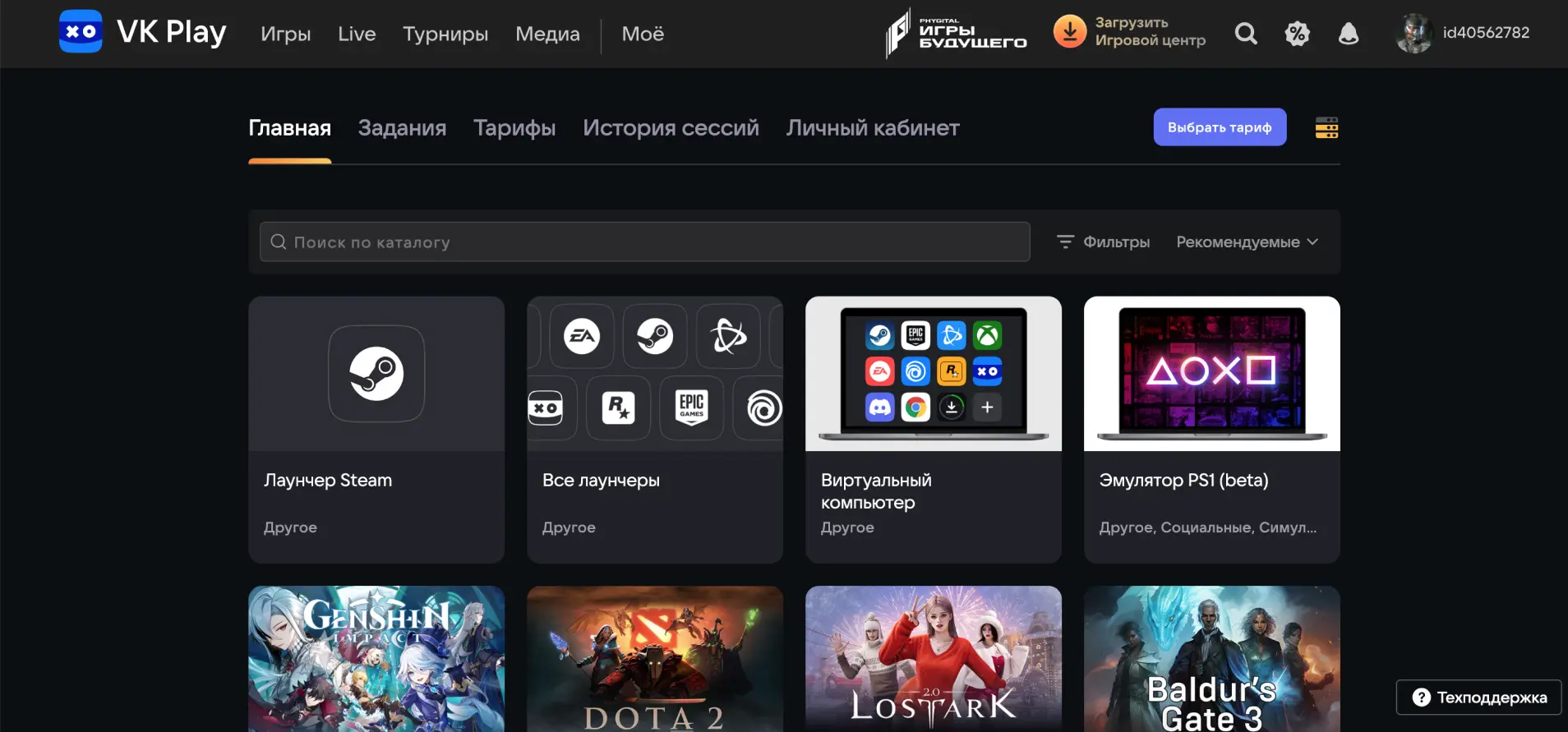Click the yellow server list icon
Screen dimensions: 1568x732
tap(1326, 128)
